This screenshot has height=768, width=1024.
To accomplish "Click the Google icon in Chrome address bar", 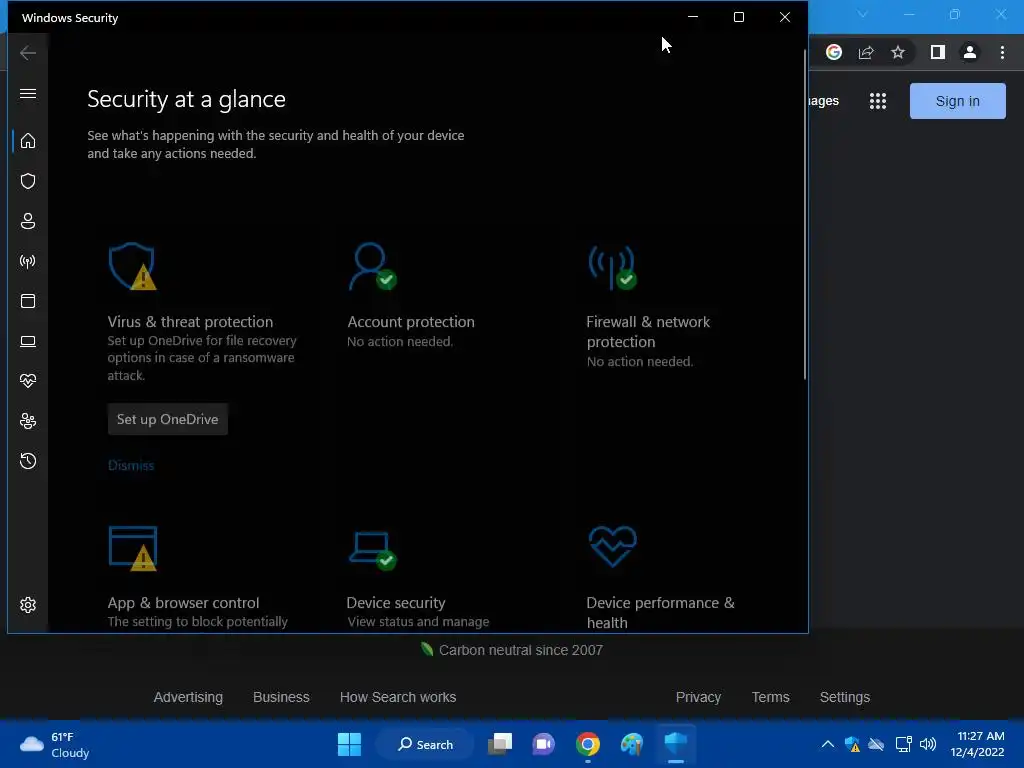I will 833,52.
